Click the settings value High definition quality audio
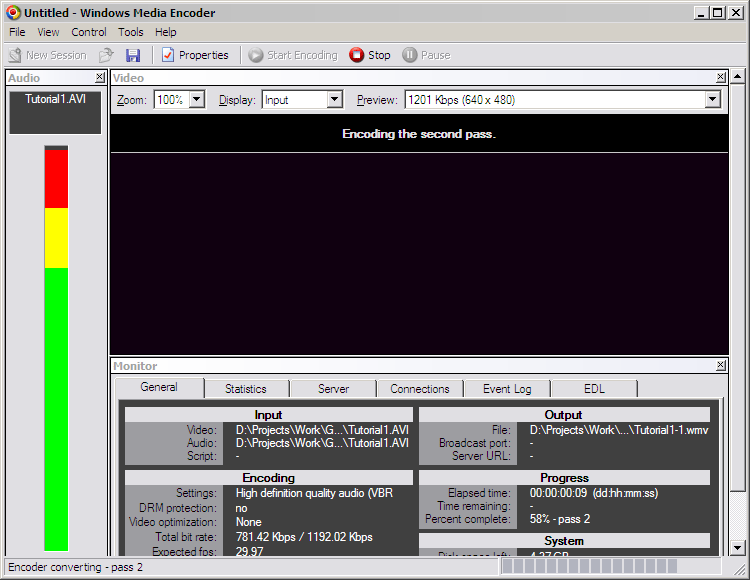The width and height of the screenshot is (750, 580). pyautogui.click(x=314, y=493)
